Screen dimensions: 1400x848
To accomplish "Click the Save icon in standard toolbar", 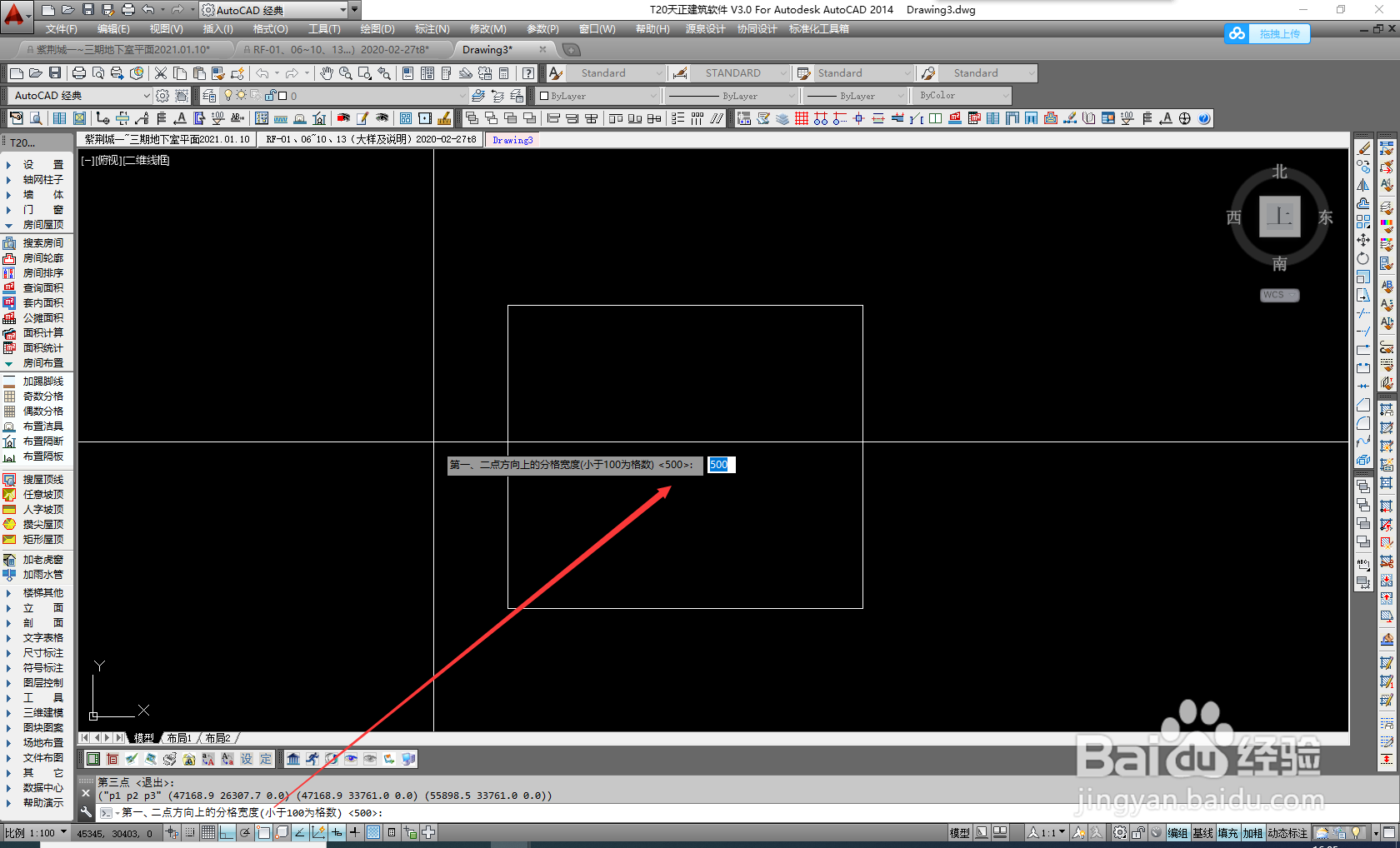I will 55,73.
